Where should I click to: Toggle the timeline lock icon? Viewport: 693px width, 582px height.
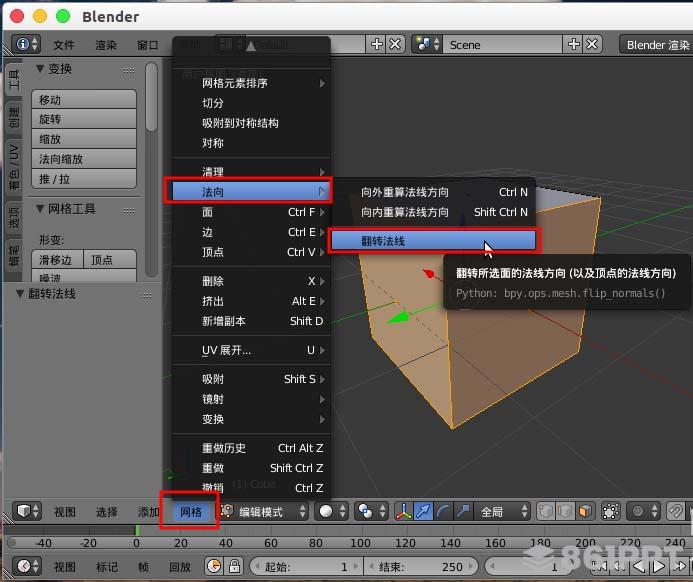[x=234, y=566]
